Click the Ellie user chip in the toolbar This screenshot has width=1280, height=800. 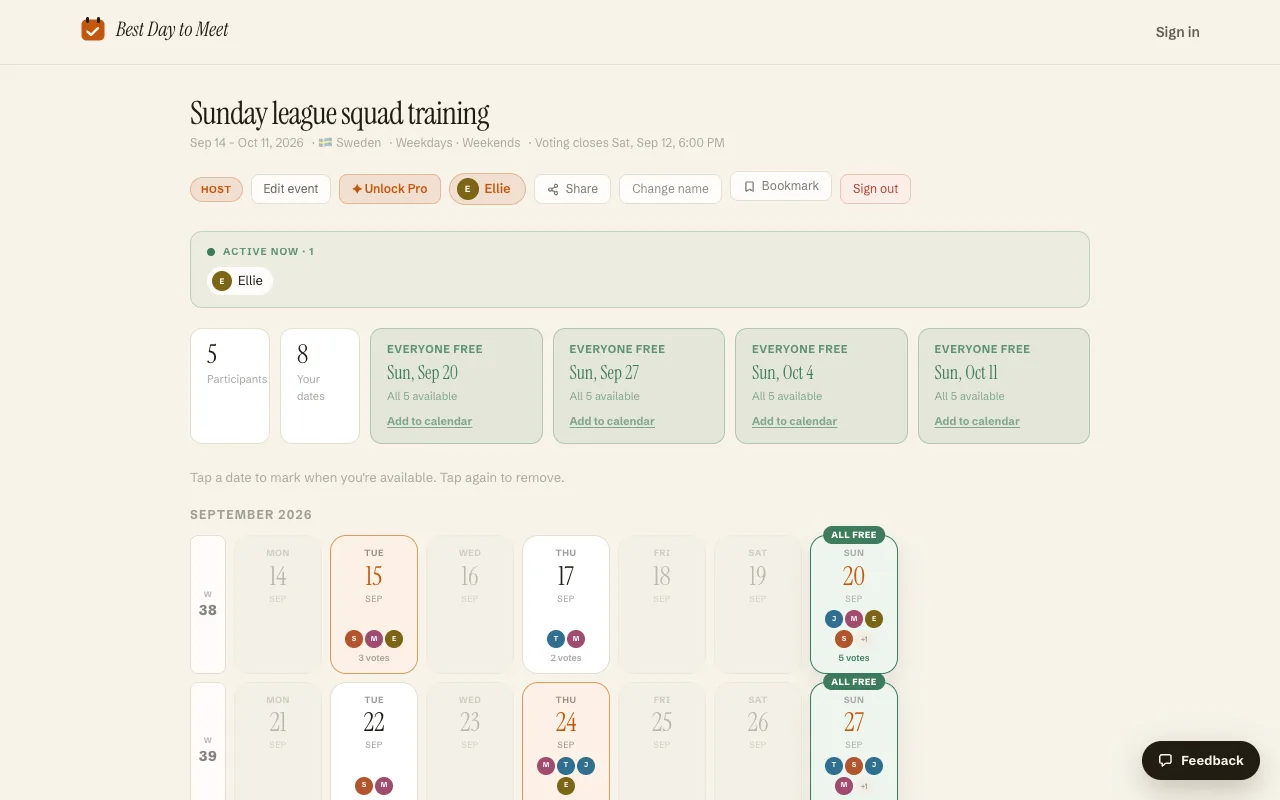click(x=487, y=189)
